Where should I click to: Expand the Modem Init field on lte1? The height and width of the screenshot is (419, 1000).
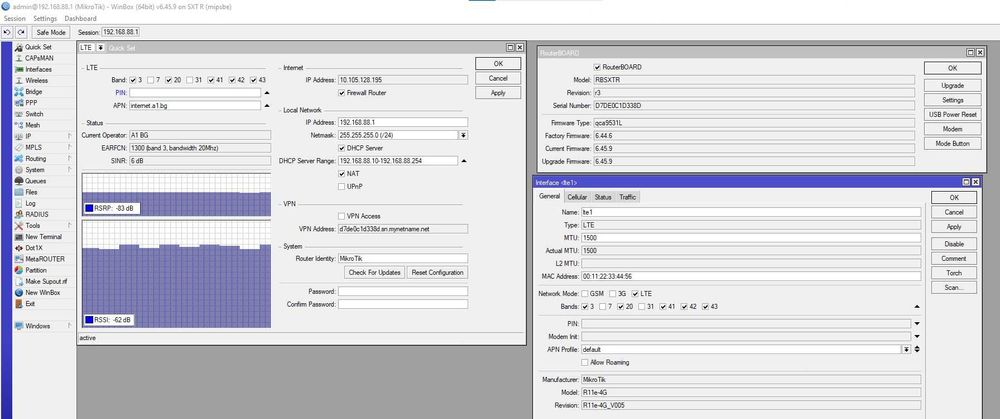[x=917, y=337]
